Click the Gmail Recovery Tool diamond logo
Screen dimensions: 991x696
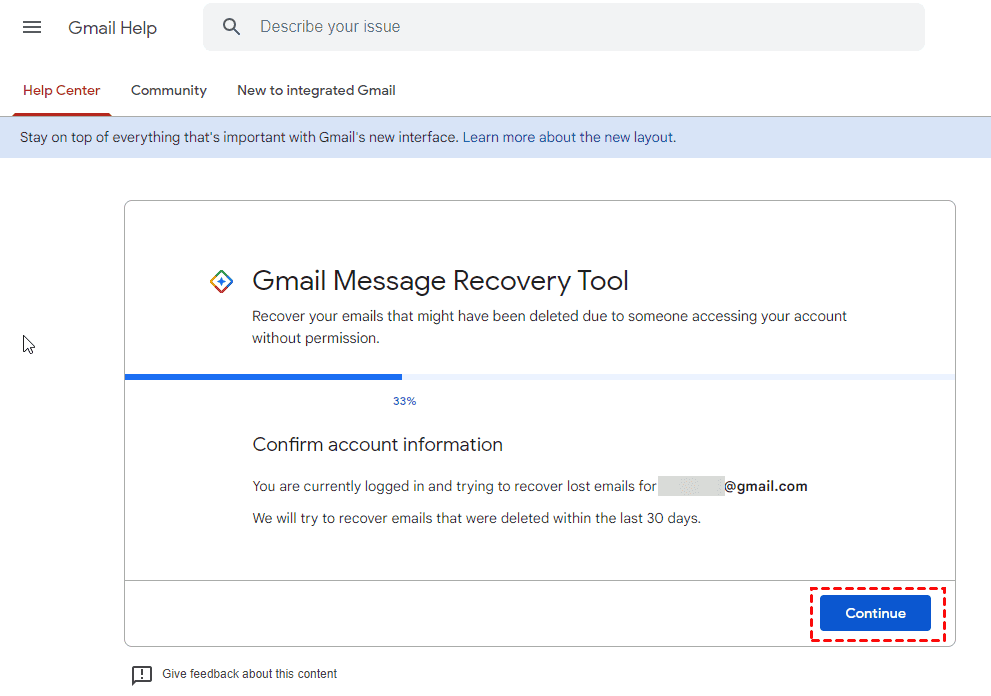click(x=221, y=281)
